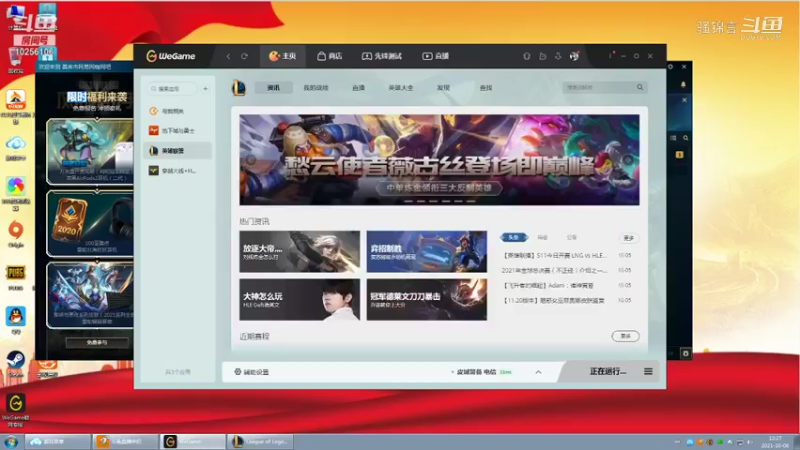
Task: Show next banner with right arrow
Action: click(628, 160)
